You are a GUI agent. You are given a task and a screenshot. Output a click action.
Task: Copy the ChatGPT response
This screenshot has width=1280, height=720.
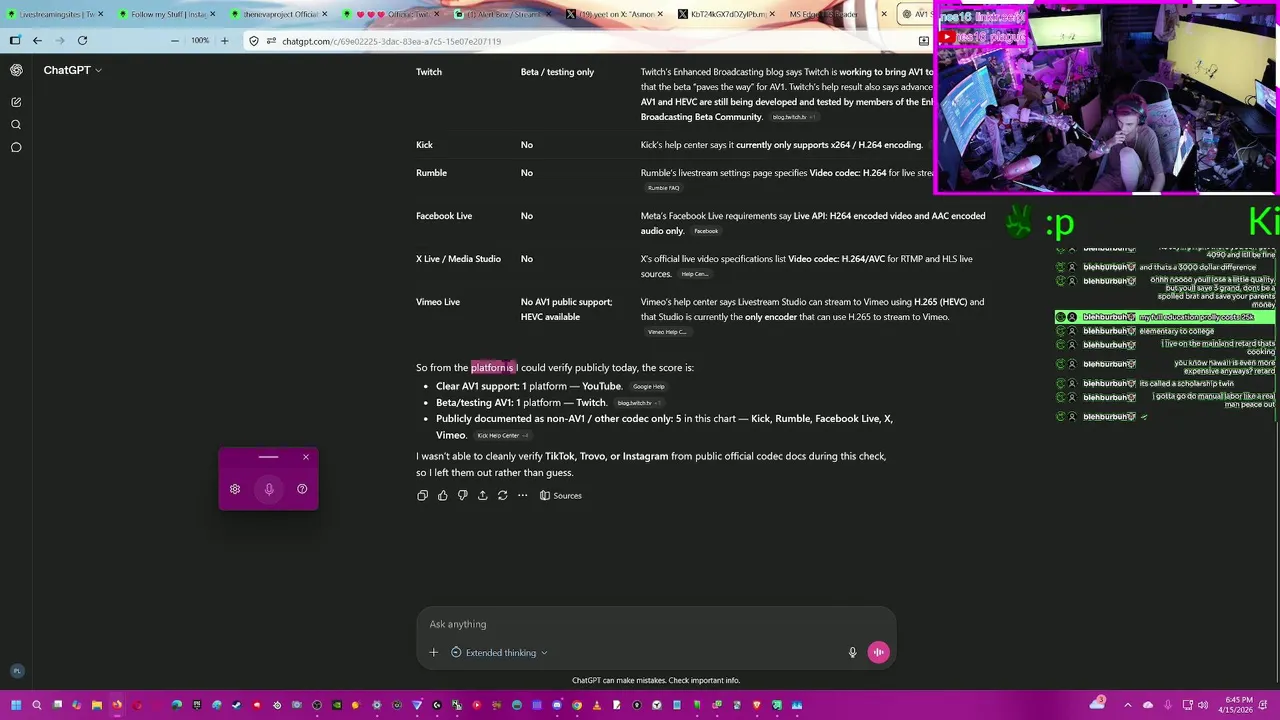coord(422,495)
